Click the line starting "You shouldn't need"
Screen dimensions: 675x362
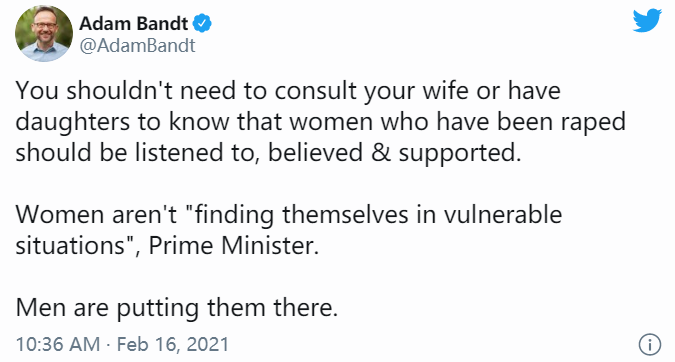[288, 91]
